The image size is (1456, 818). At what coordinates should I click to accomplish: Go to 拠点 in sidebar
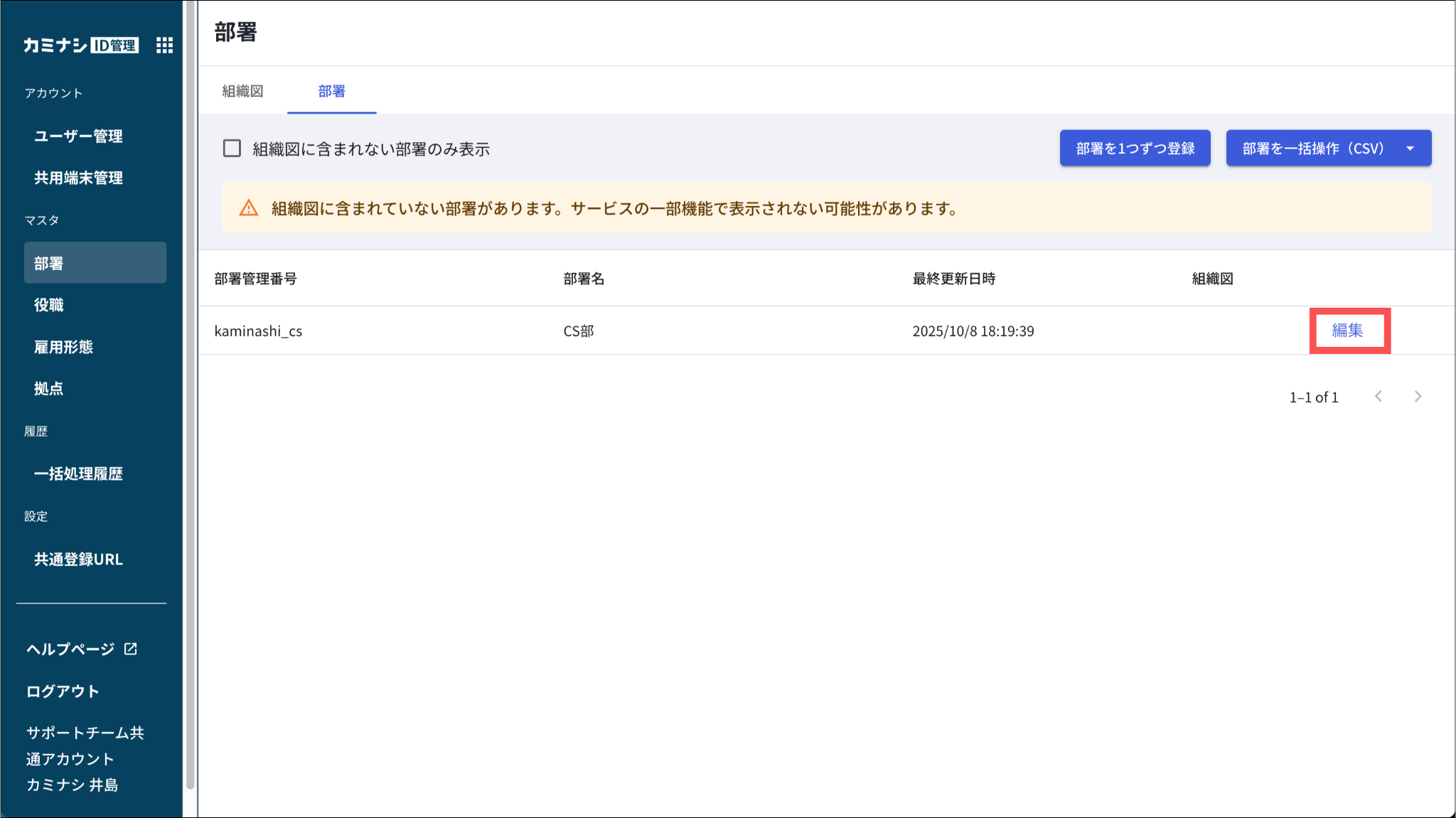(x=49, y=389)
